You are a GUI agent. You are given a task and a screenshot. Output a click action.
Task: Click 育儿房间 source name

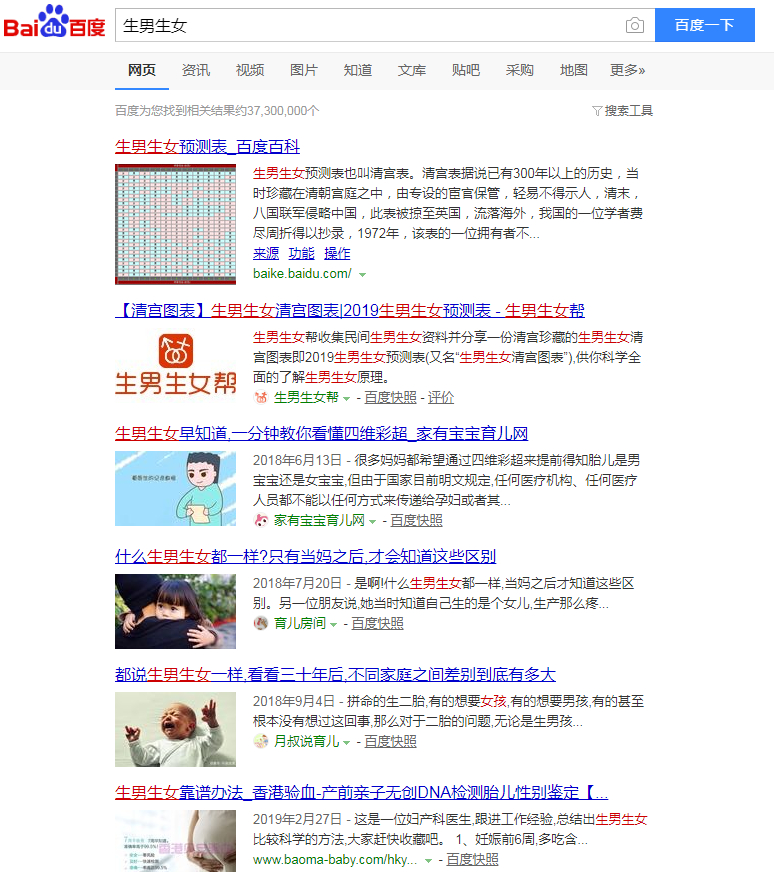(x=300, y=623)
